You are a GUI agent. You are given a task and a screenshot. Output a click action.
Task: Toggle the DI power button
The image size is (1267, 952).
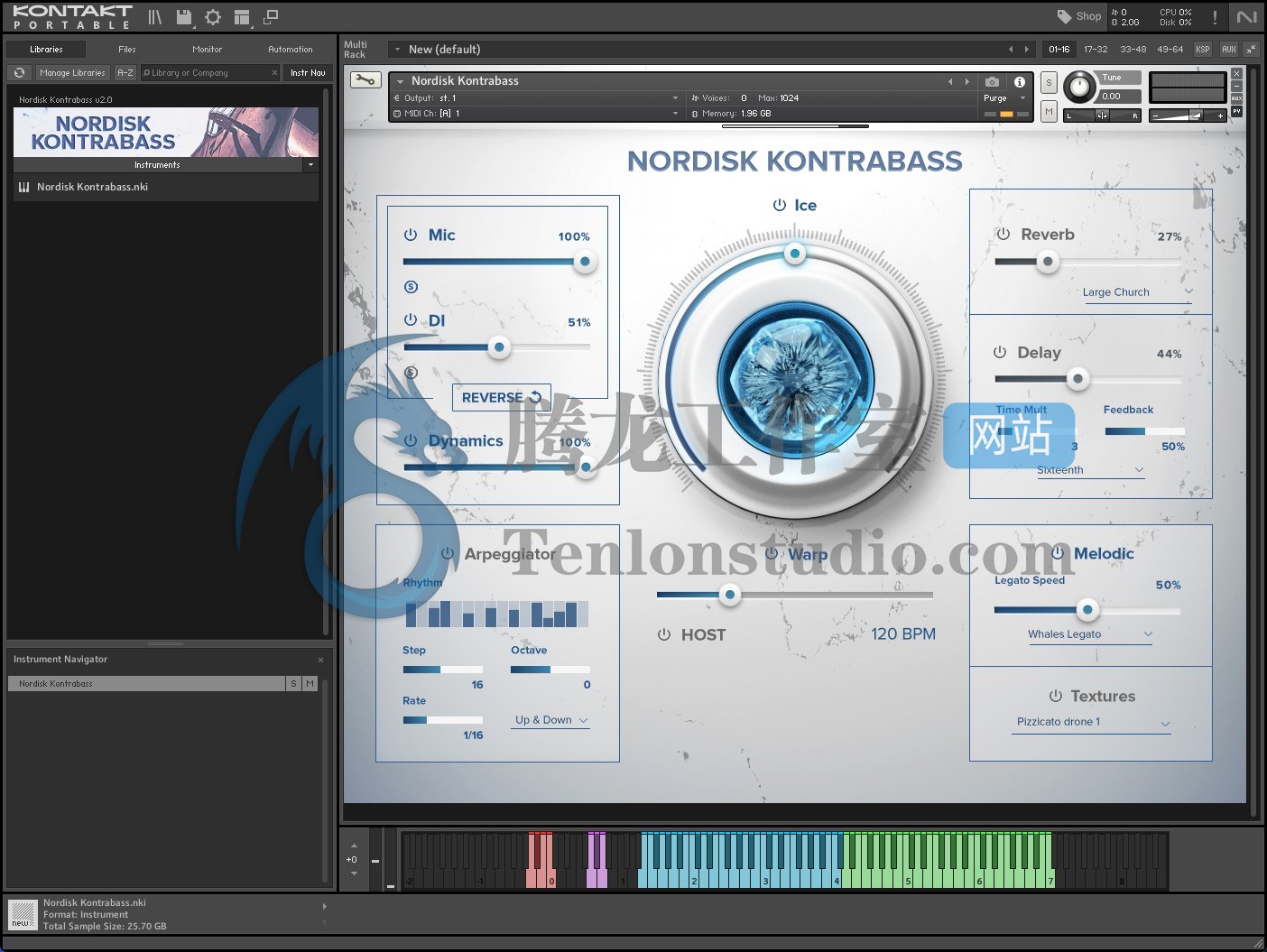411,319
